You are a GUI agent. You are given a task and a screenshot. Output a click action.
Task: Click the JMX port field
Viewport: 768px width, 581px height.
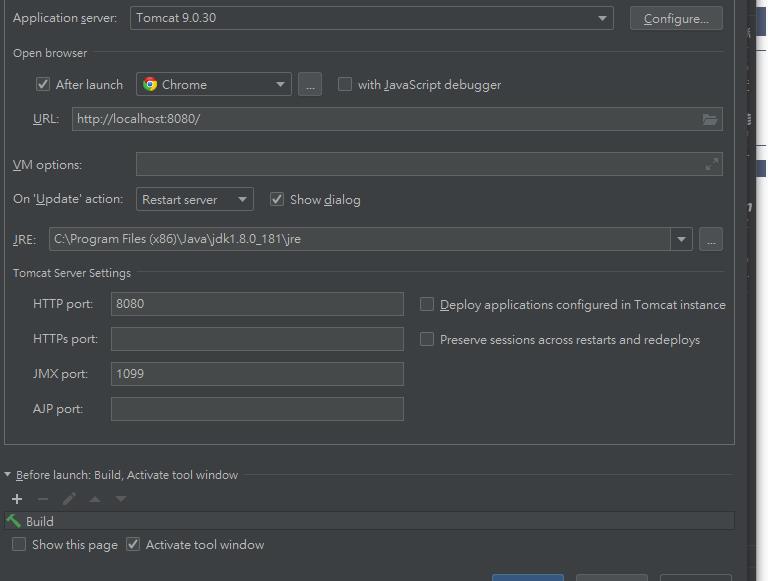click(x=258, y=374)
